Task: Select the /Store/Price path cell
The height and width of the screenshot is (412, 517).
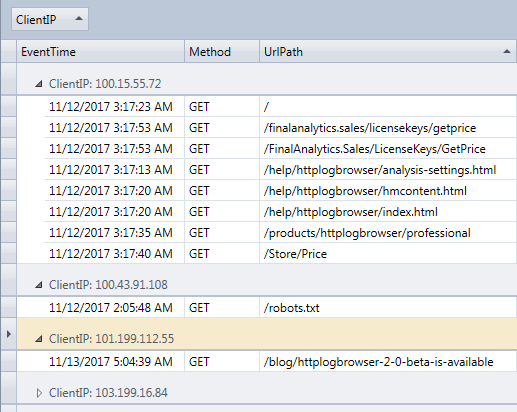Action: [388, 254]
